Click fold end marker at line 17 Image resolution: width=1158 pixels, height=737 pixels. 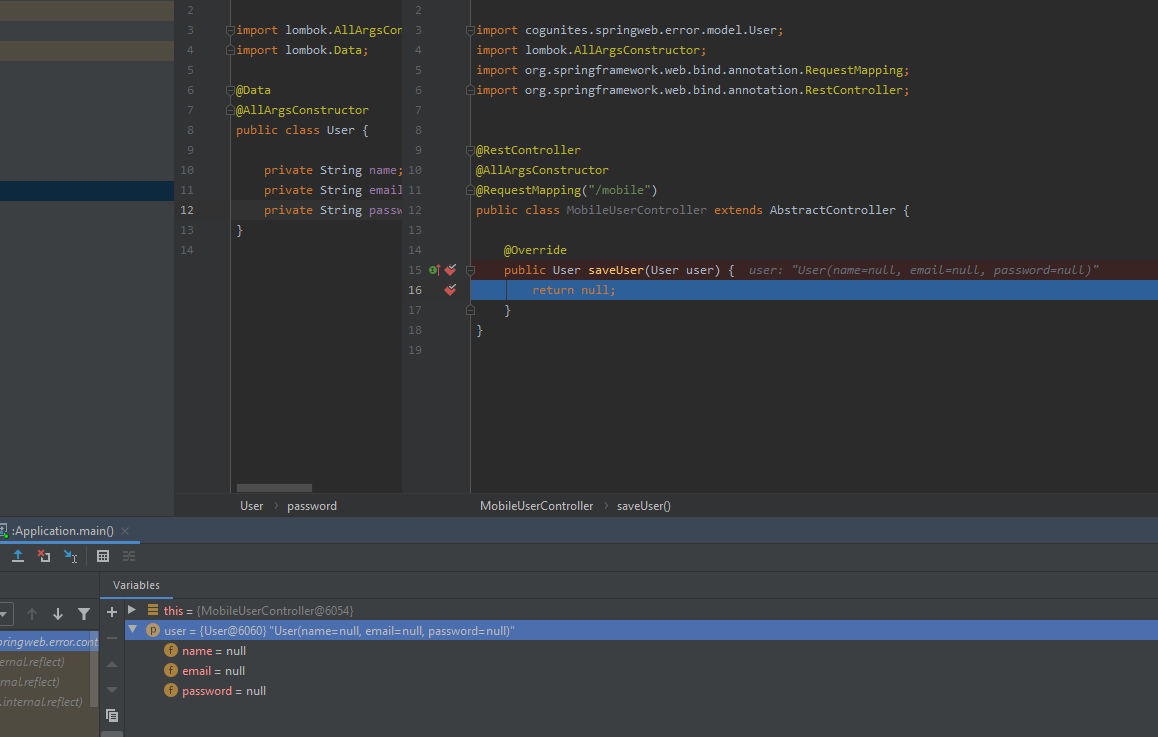(470, 310)
